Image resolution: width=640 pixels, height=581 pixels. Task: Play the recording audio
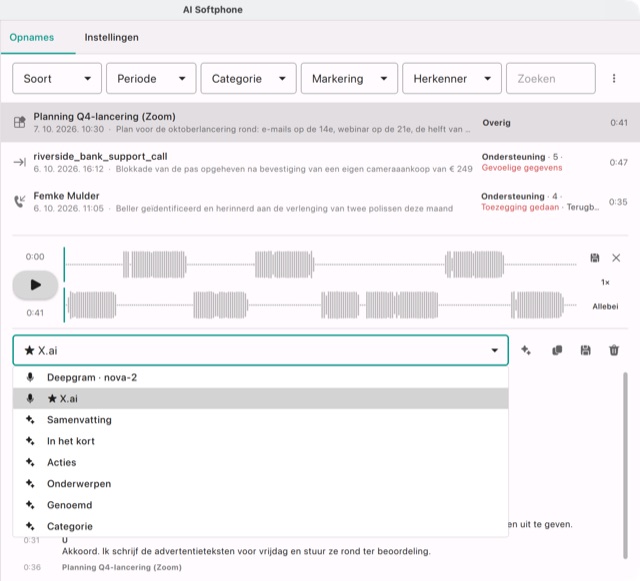pyautogui.click(x=35, y=285)
